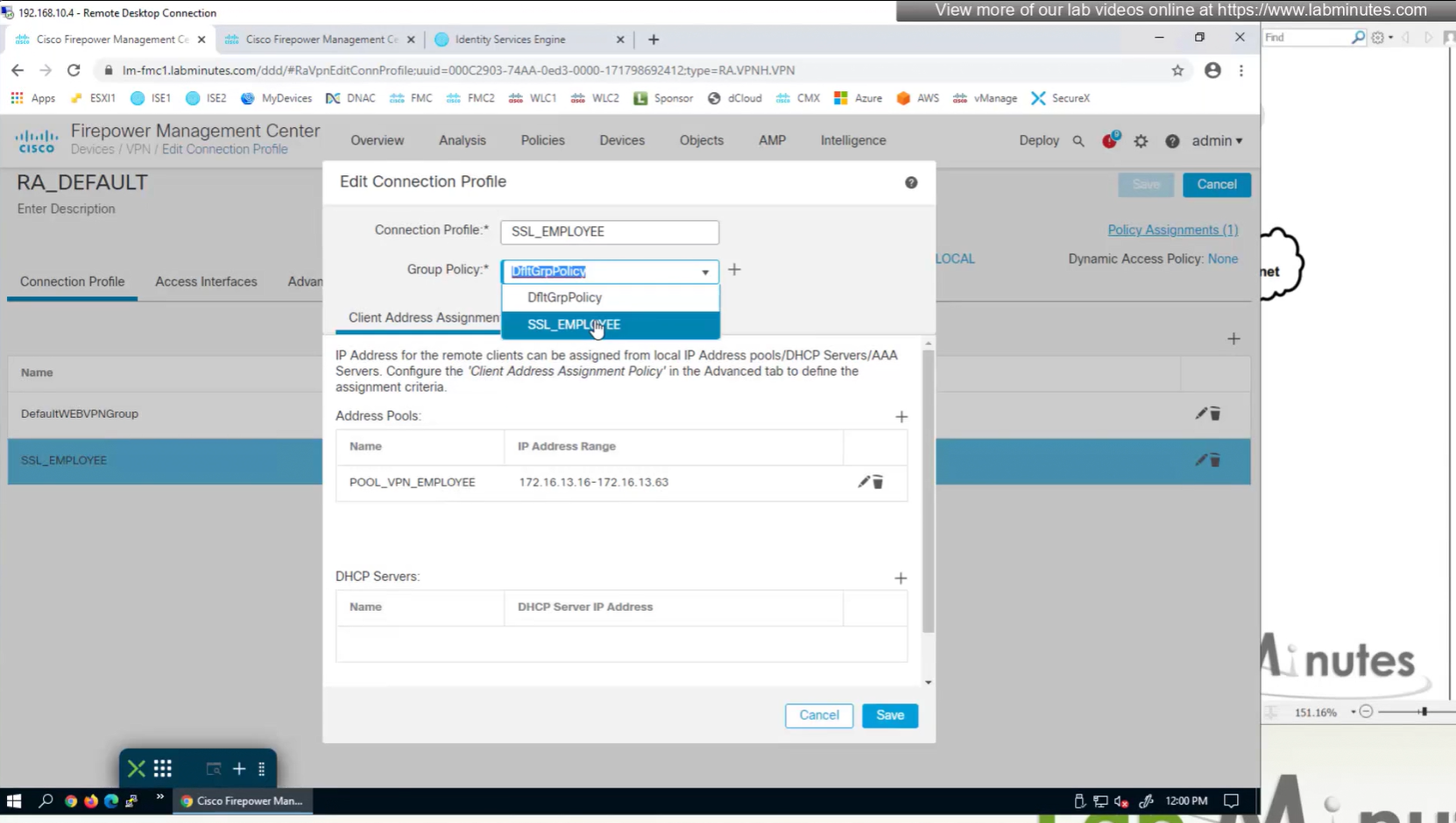Collapse the Group Policy dropdown arrow
The width and height of the screenshot is (1456, 823).
pos(705,273)
